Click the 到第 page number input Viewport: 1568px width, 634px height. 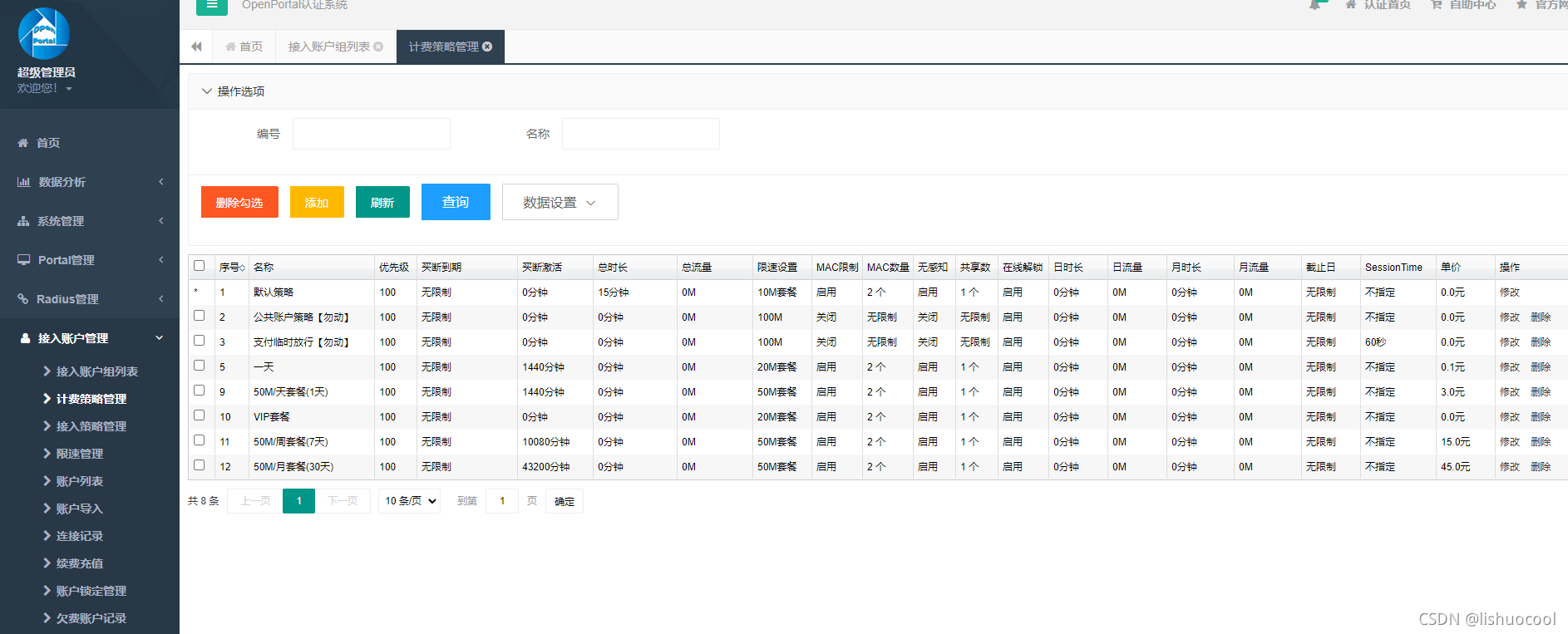pos(502,501)
